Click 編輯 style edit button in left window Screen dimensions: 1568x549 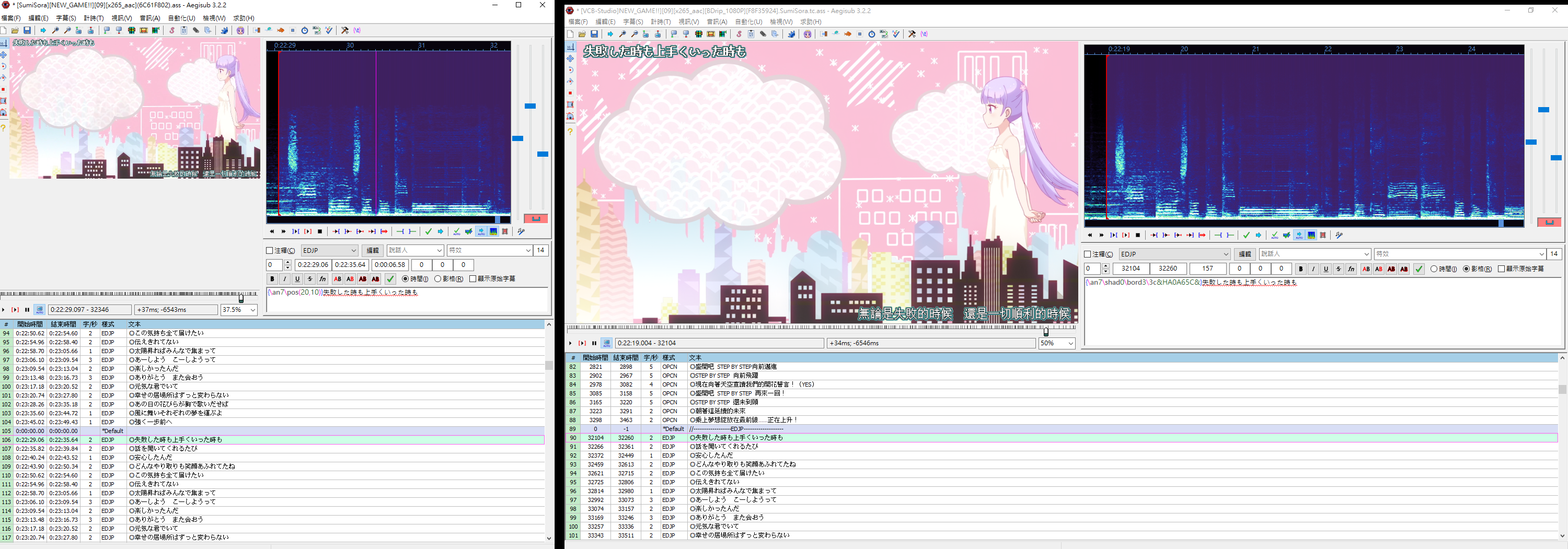click(x=373, y=251)
